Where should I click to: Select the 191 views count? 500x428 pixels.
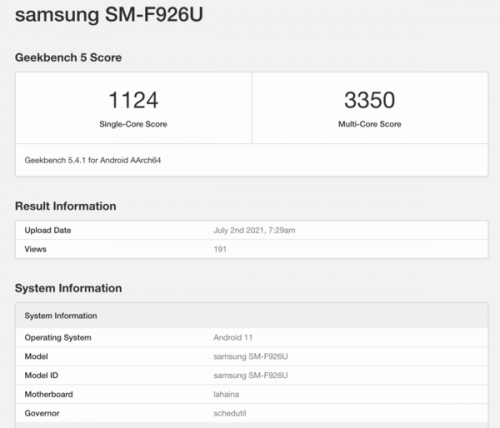coord(220,249)
